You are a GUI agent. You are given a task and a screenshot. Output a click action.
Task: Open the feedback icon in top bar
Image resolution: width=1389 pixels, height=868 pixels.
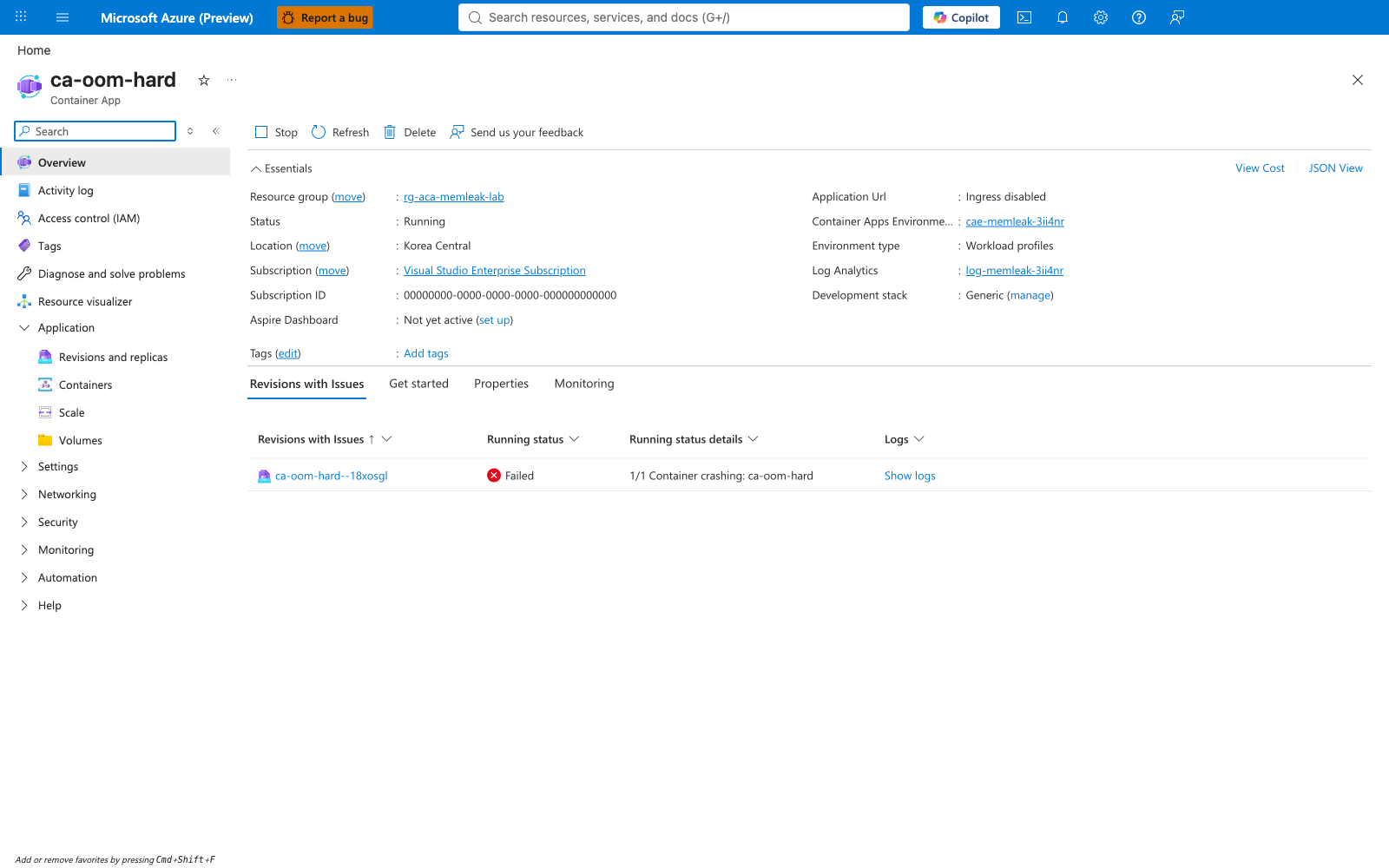tap(1177, 17)
